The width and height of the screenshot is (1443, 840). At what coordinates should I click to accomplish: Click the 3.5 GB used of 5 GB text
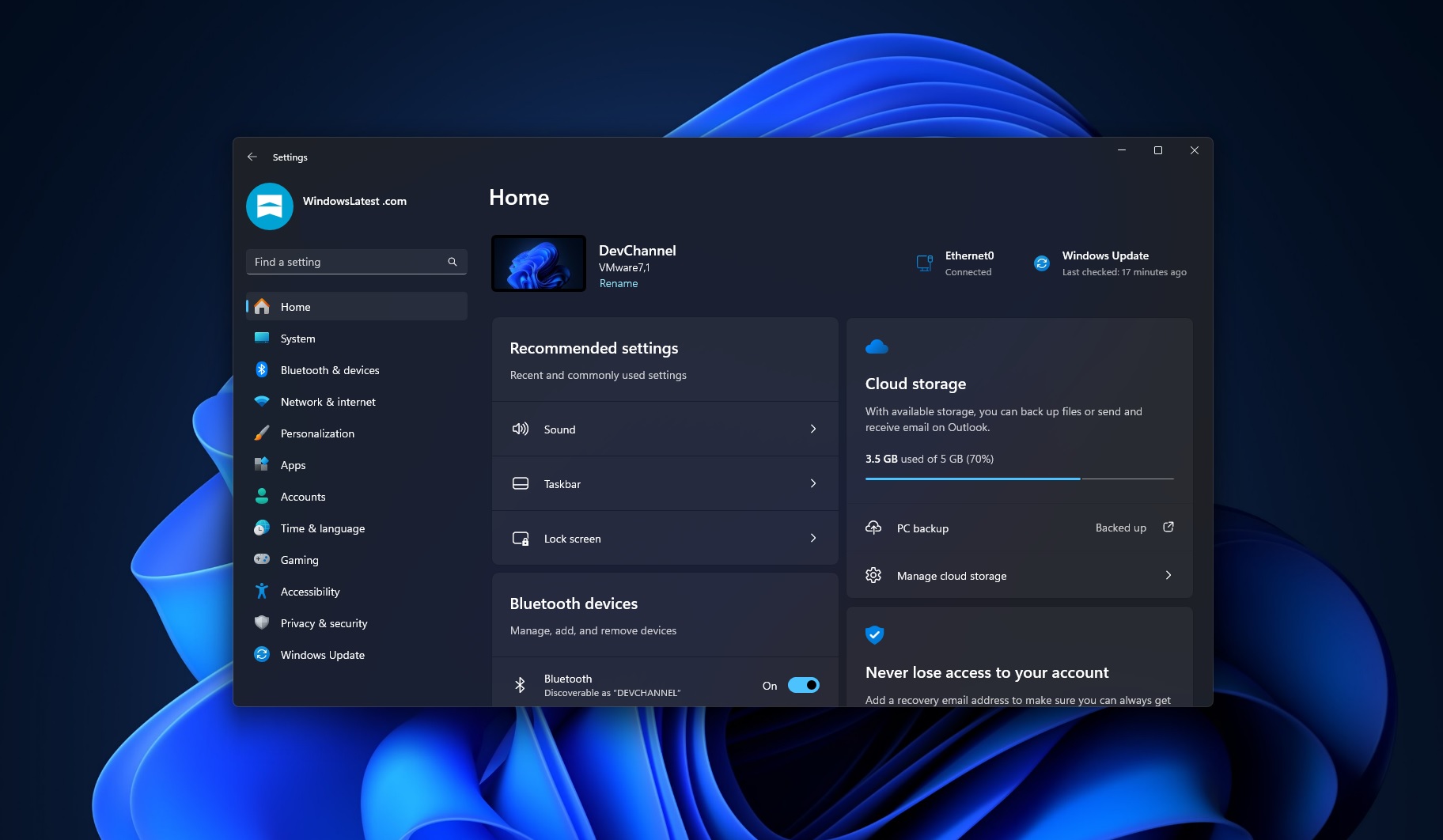point(930,459)
